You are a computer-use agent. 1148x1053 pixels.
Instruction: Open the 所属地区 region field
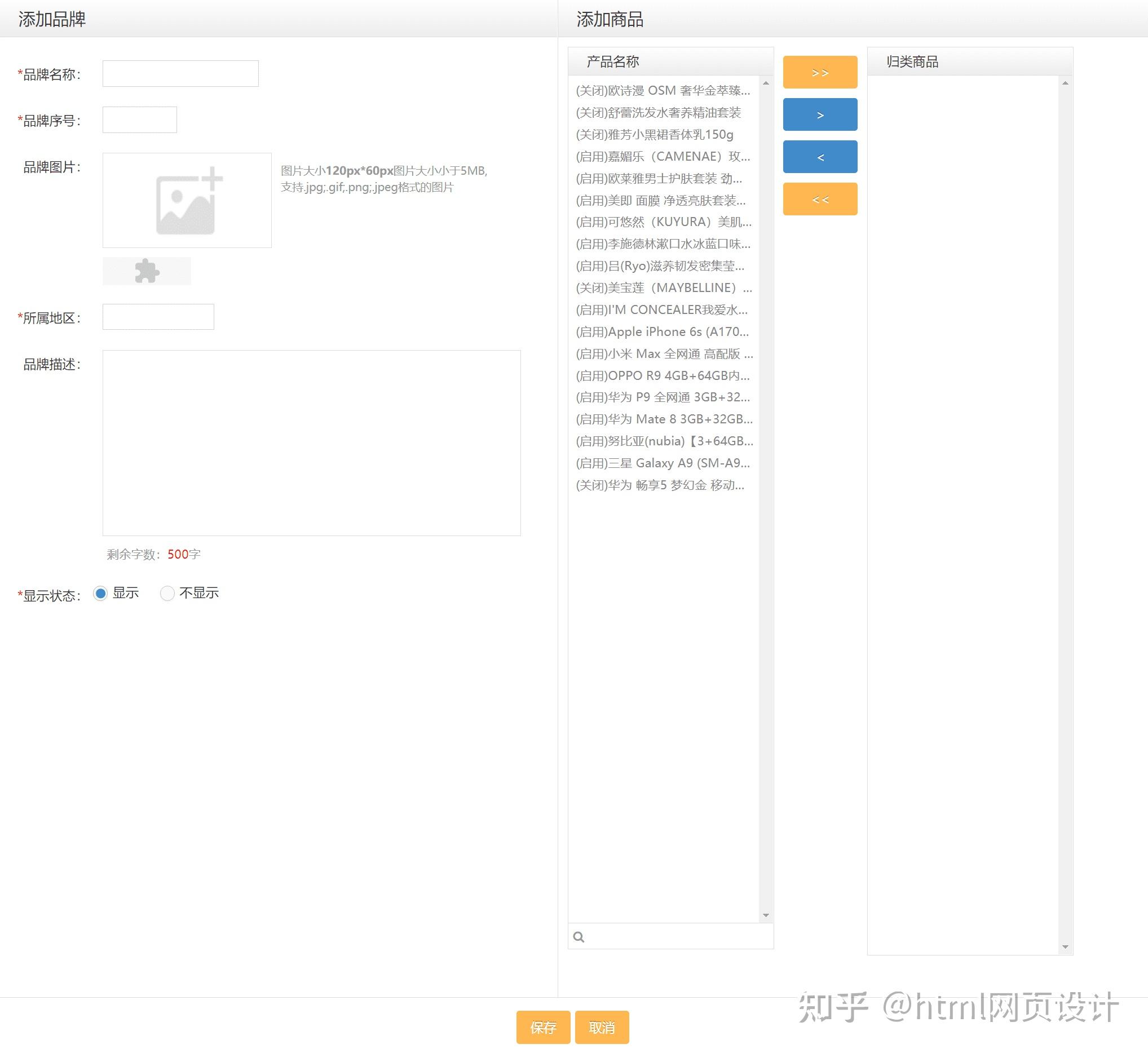(158, 317)
